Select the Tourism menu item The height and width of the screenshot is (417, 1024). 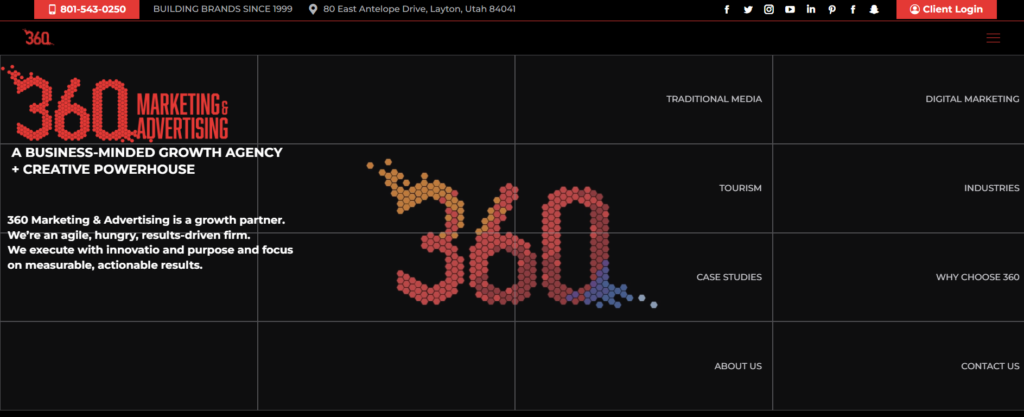[x=741, y=188]
